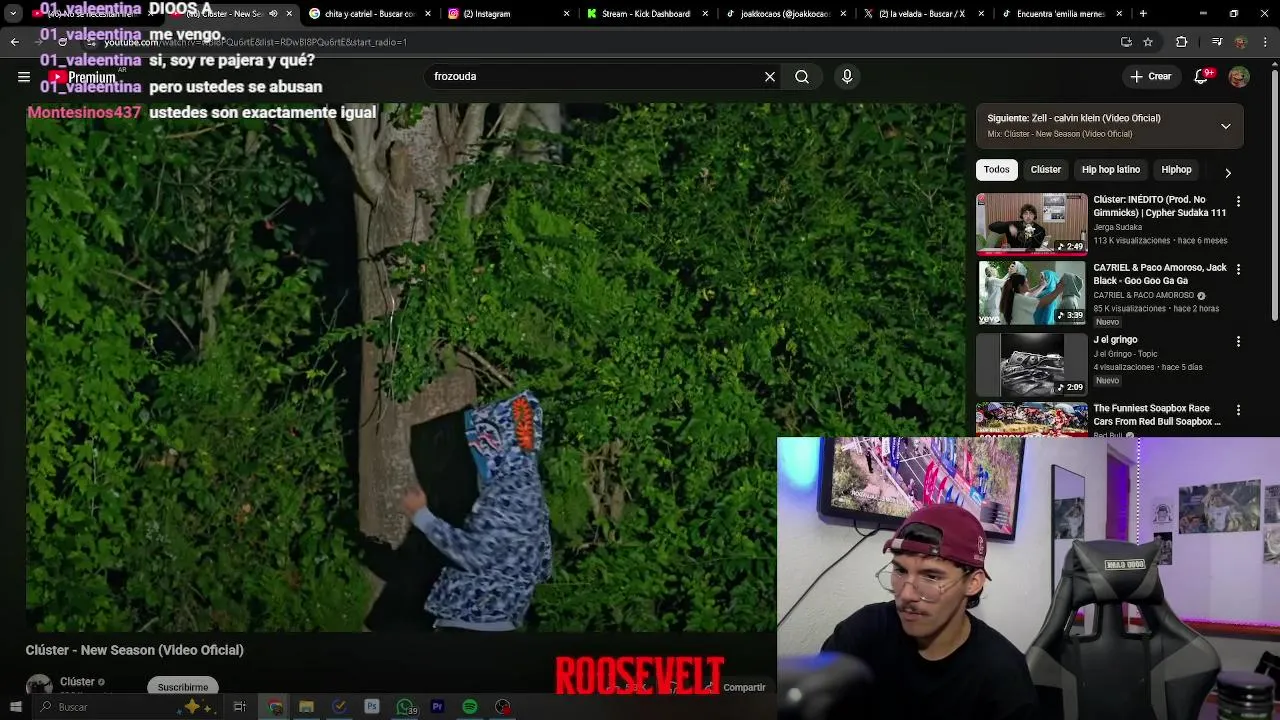This screenshot has width=1280, height=720.
Task: Open the tab search dropdown arrow
Action: click(x=13, y=14)
